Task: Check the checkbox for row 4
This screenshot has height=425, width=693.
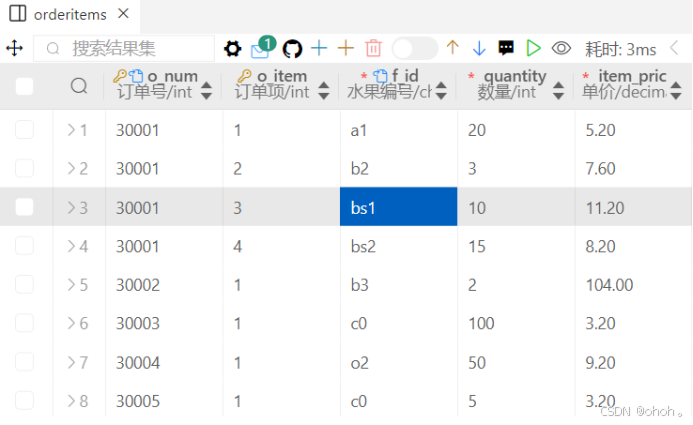Action: pyautogui.click(x=24, y=246)
